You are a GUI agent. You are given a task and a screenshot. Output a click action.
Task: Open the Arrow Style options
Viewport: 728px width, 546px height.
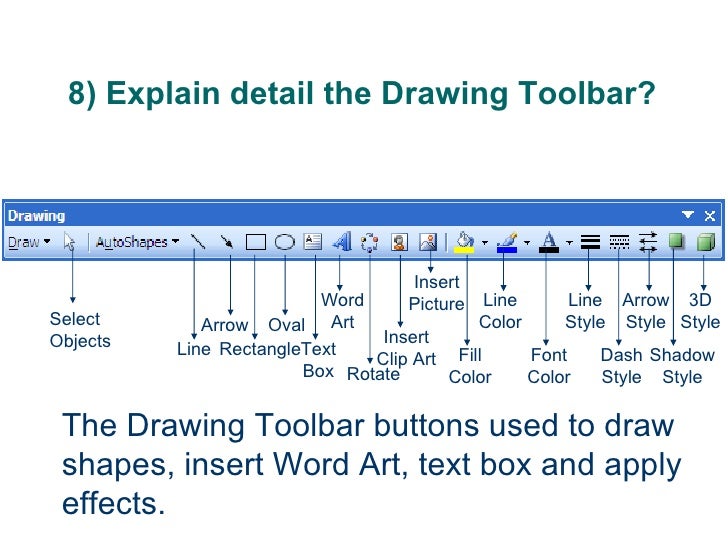[648, 242]
